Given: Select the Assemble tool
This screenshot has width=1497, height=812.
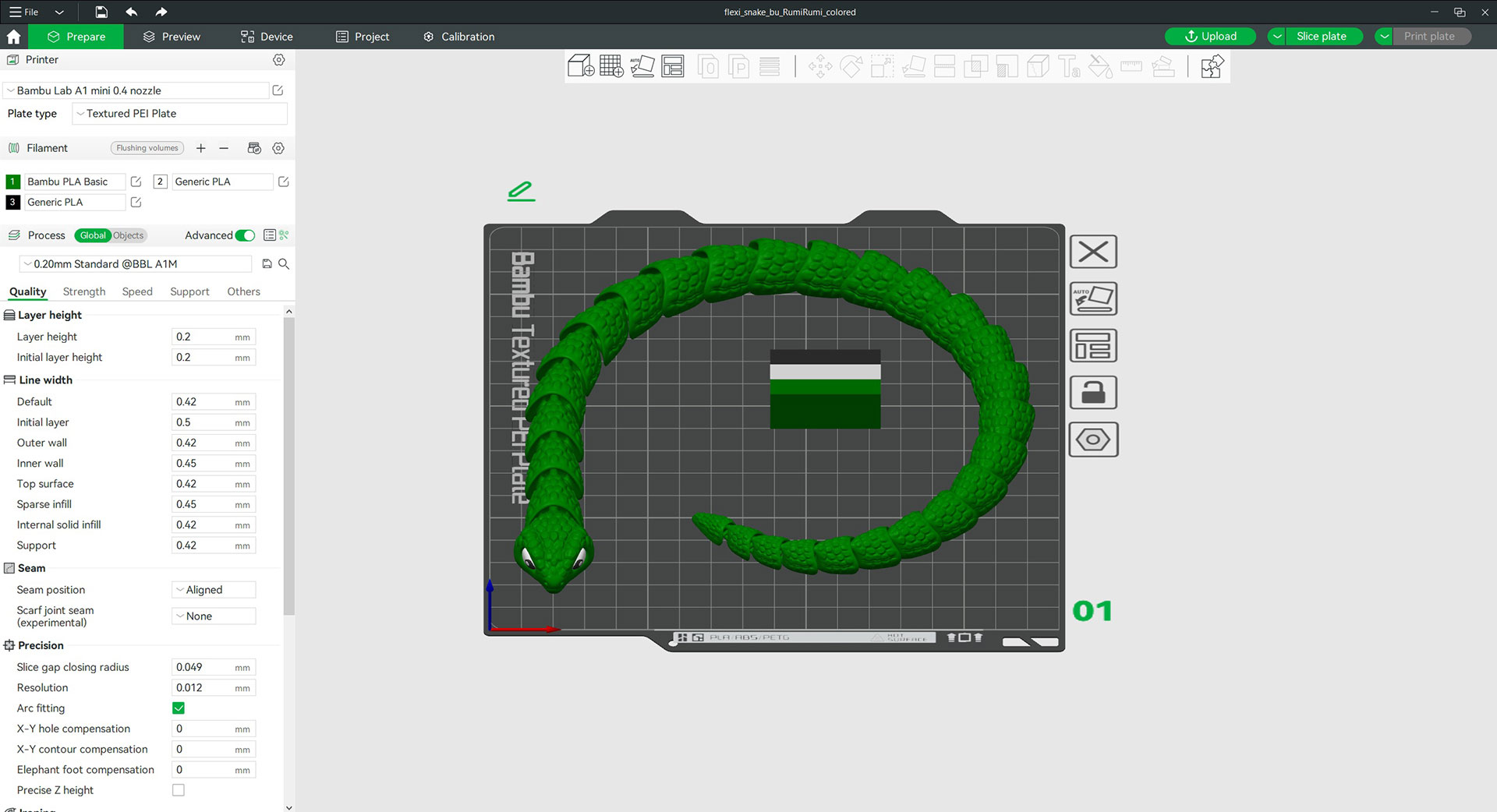Looking at the screenshot, I should click(x=1163, y=66).
